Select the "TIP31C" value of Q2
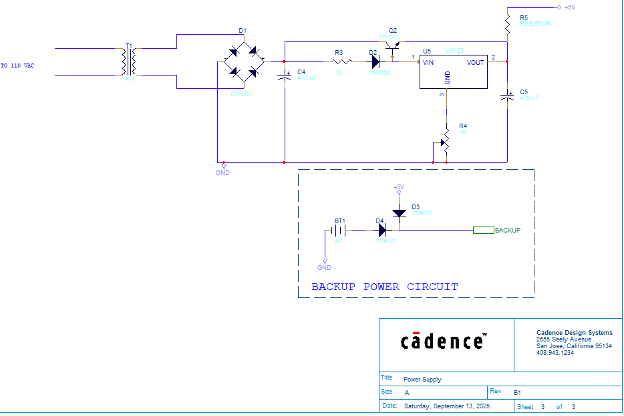This screenshot has height=416, width=624. [389, 37]
